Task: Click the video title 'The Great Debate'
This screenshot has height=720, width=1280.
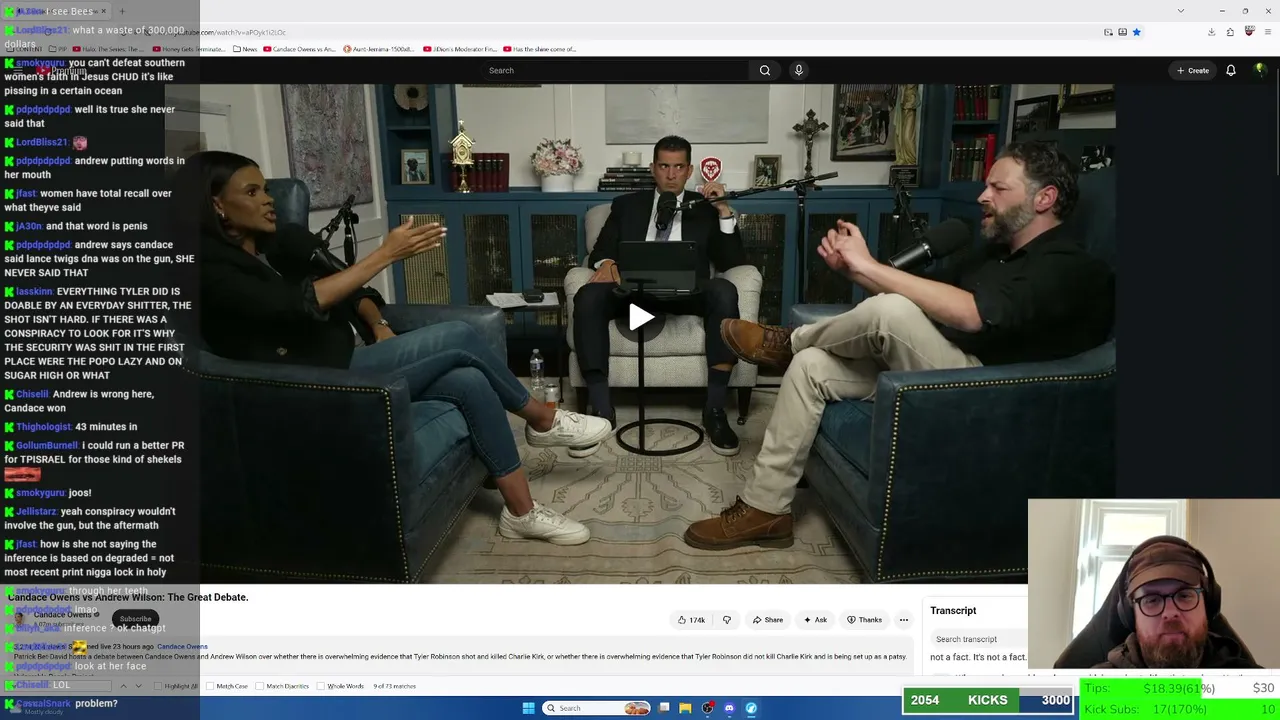Action: click(x=128, y=597)
